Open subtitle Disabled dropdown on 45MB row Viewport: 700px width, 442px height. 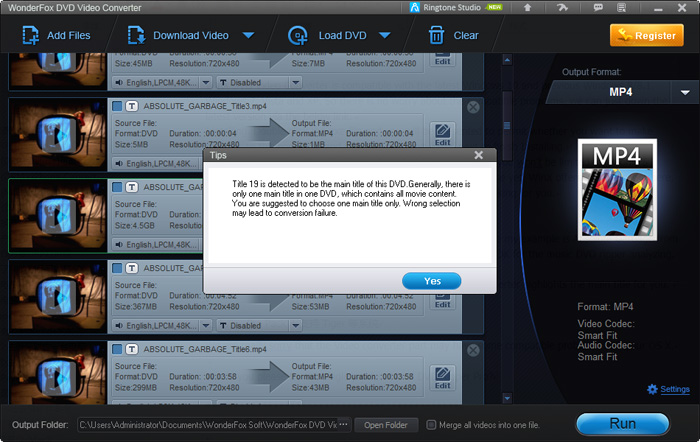click(296, 83)
